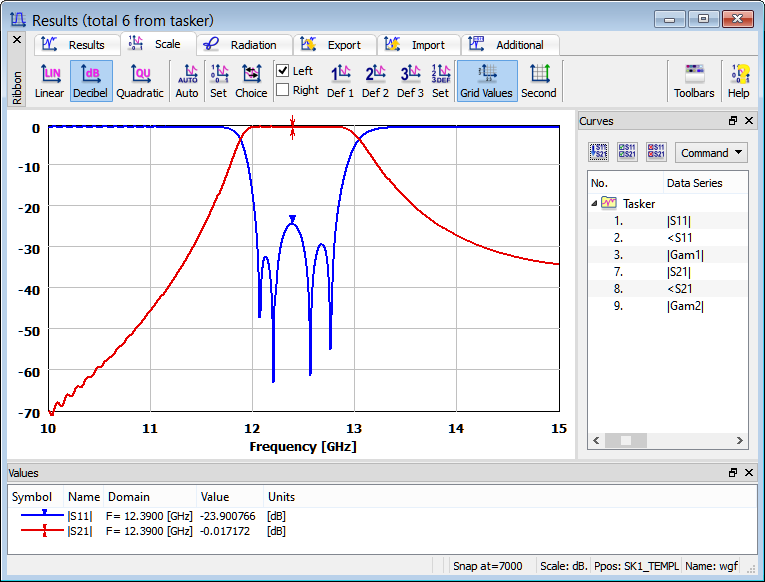Screen dimensions: 765x582
Task: Close the Values panel
Action: [750, 472]
